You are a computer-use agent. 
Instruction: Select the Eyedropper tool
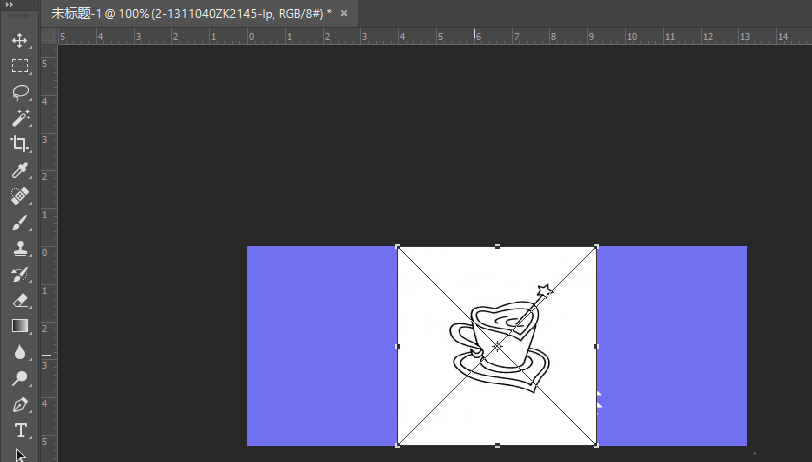(x=20, y=170)
